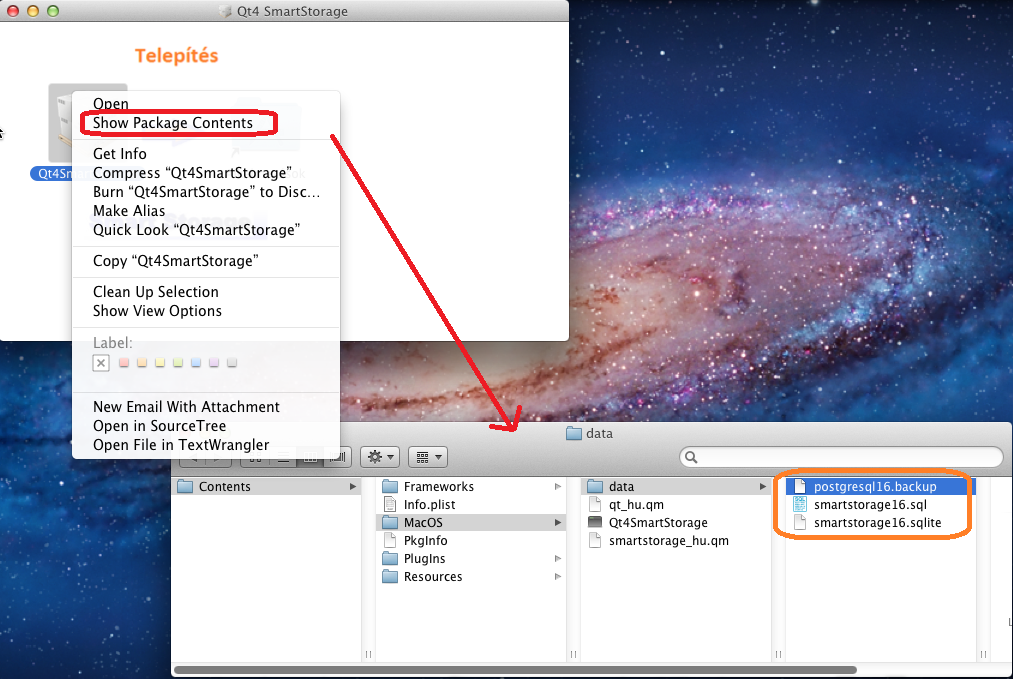Click the PkgInfo file icon
Image resolution: width=1013 pixels, height=679 pixels.
[x=390, y=541]
